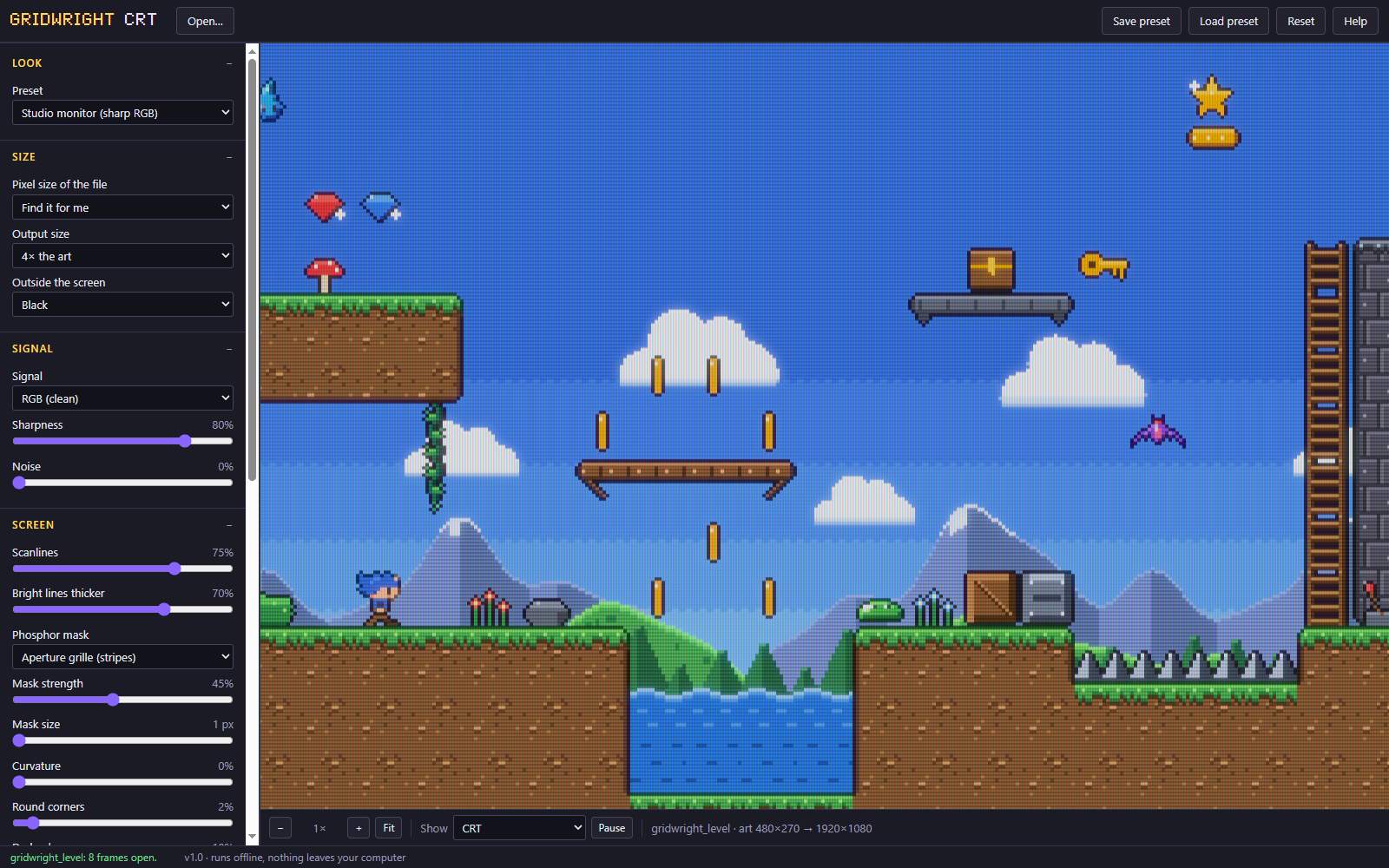Fit the preview with the Fit button
Image resolution: width=1389 pixels, height=868 pixels.
[x=389, y=828]
